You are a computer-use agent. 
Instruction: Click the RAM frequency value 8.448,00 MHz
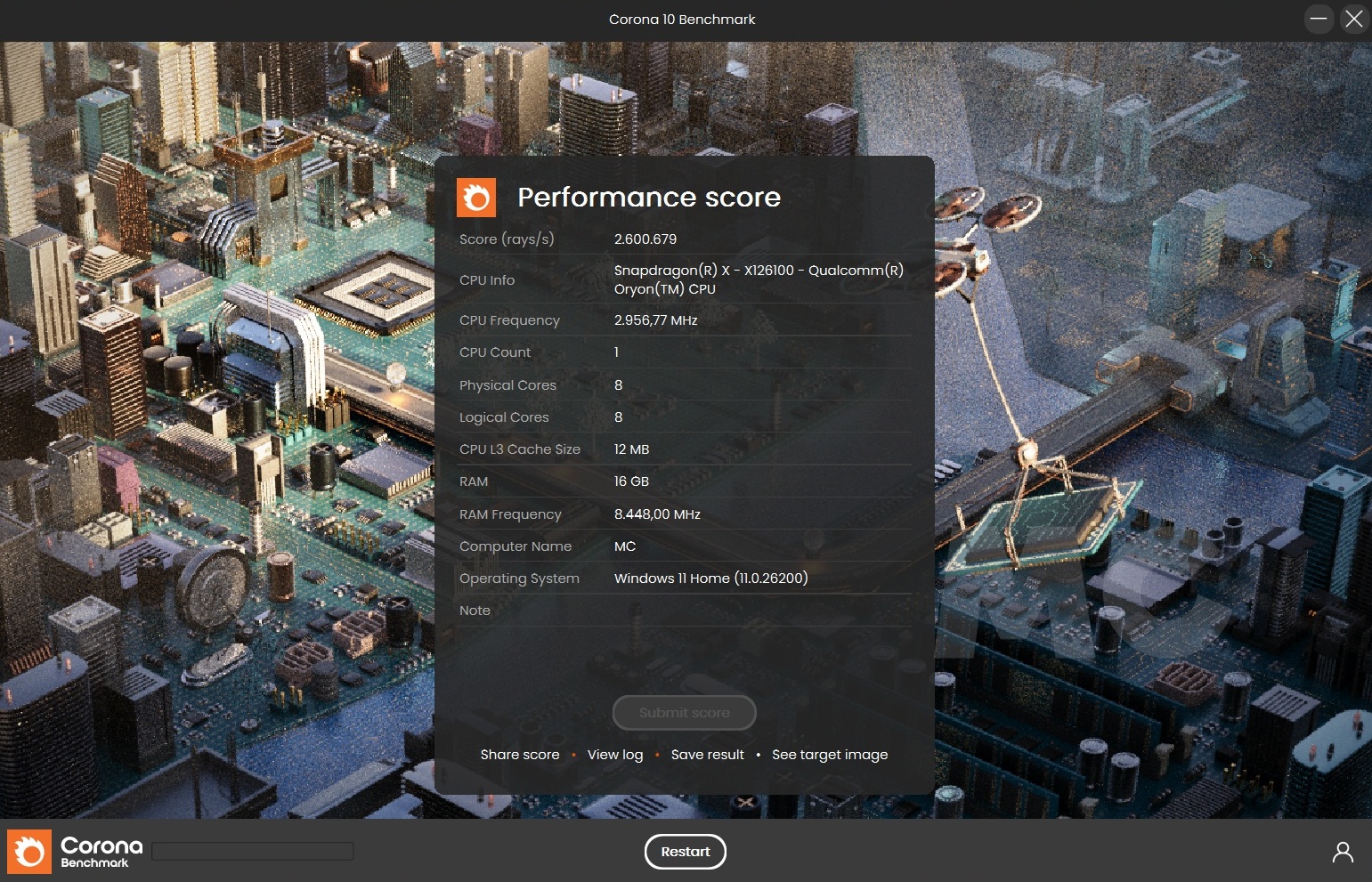point(657,514)
